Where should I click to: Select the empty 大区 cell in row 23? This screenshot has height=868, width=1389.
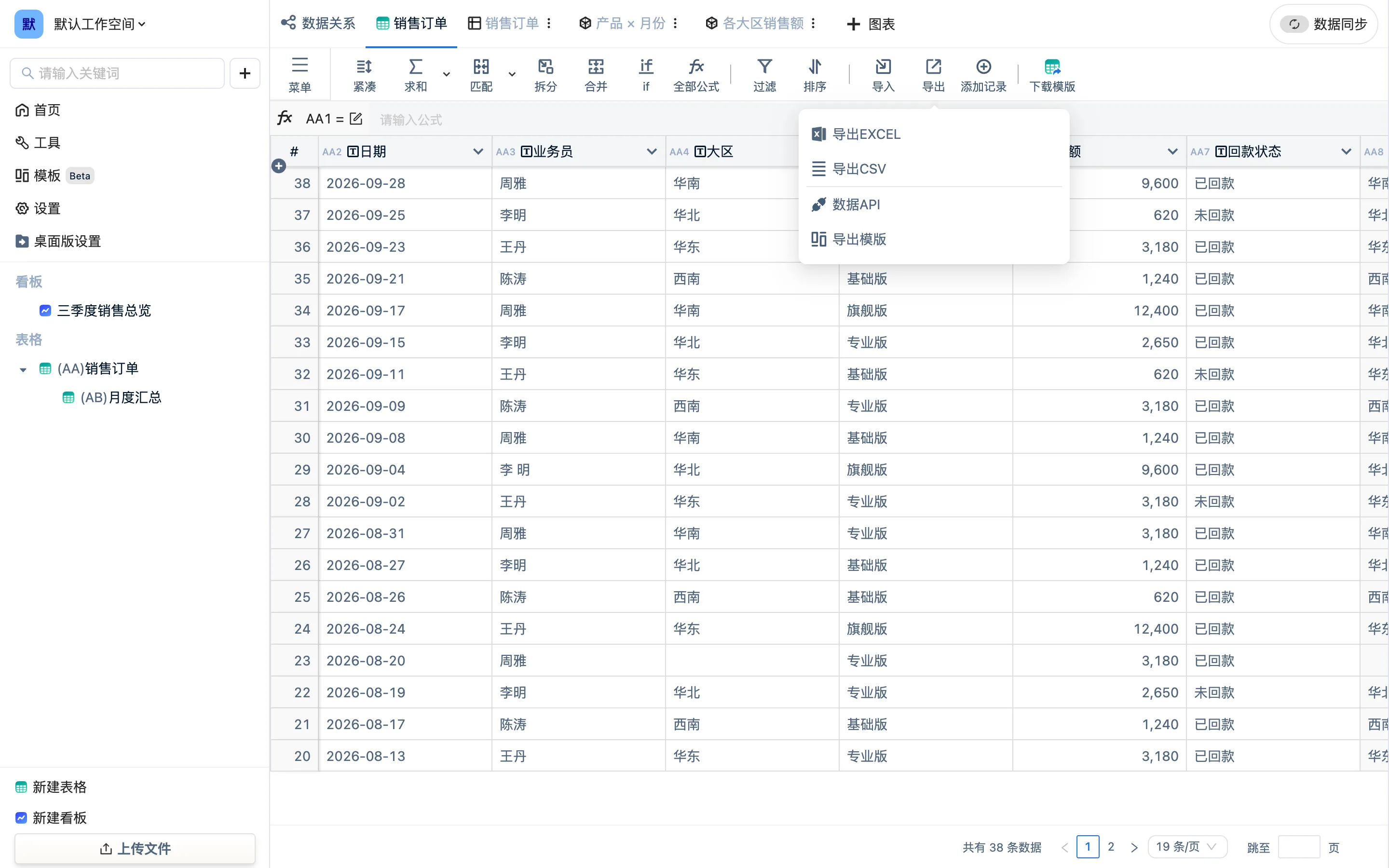pos(752,661)
